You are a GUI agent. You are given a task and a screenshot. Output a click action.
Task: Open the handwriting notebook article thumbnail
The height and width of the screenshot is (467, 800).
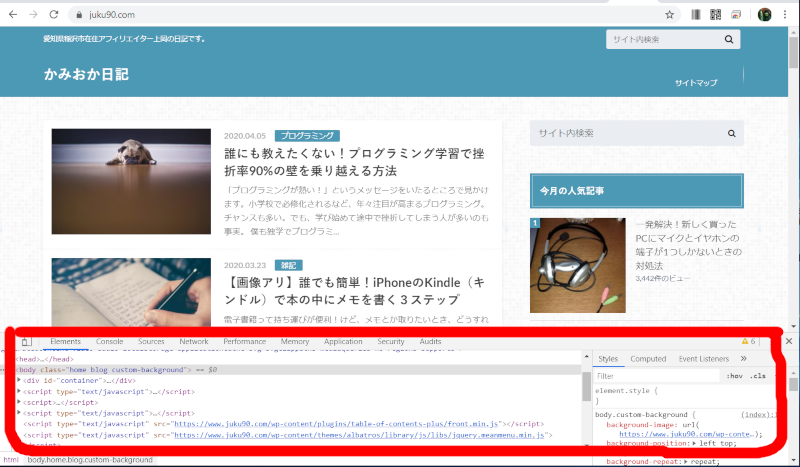[131, 292]
